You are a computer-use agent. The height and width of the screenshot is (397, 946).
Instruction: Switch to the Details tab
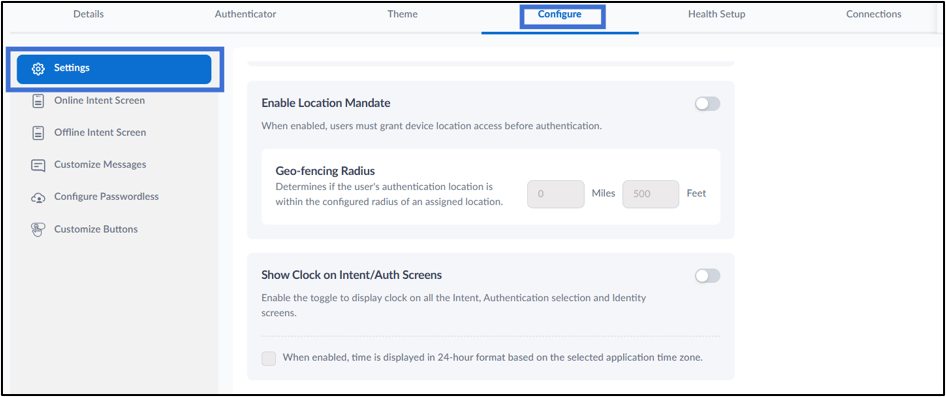tap(88, 14)
